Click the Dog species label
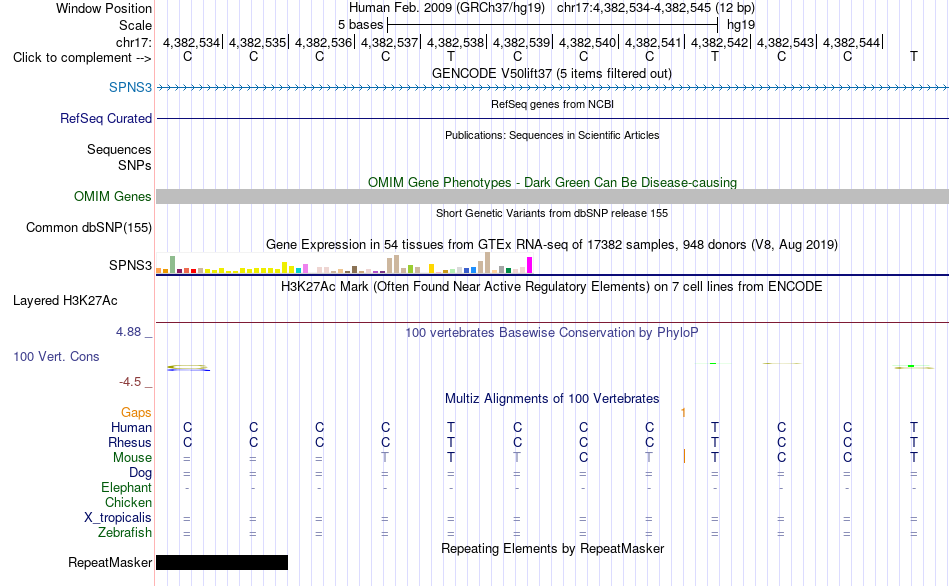 click(x=140, y=473)
